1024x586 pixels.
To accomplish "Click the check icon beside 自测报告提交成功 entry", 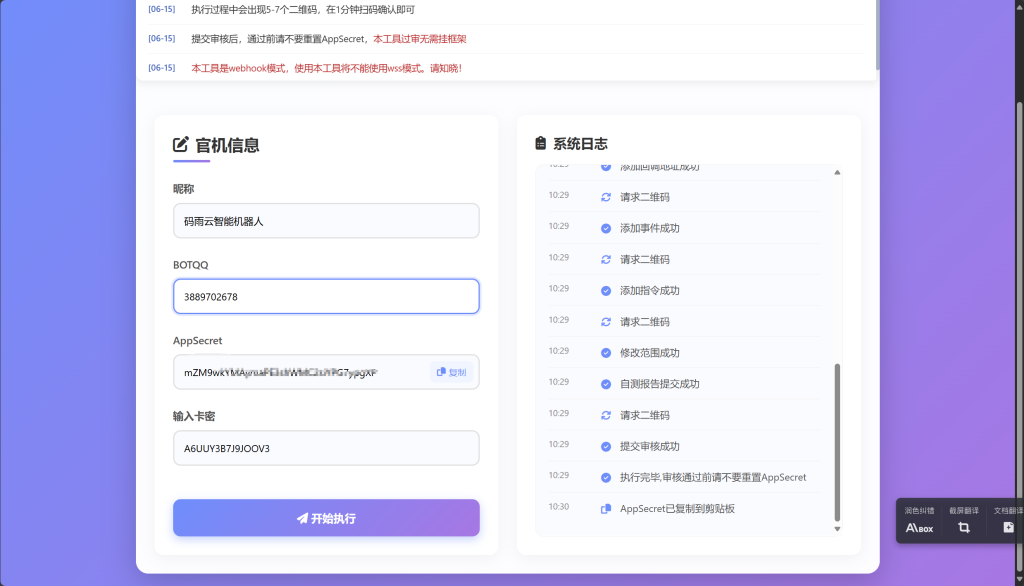I will (x=605, y=382).
